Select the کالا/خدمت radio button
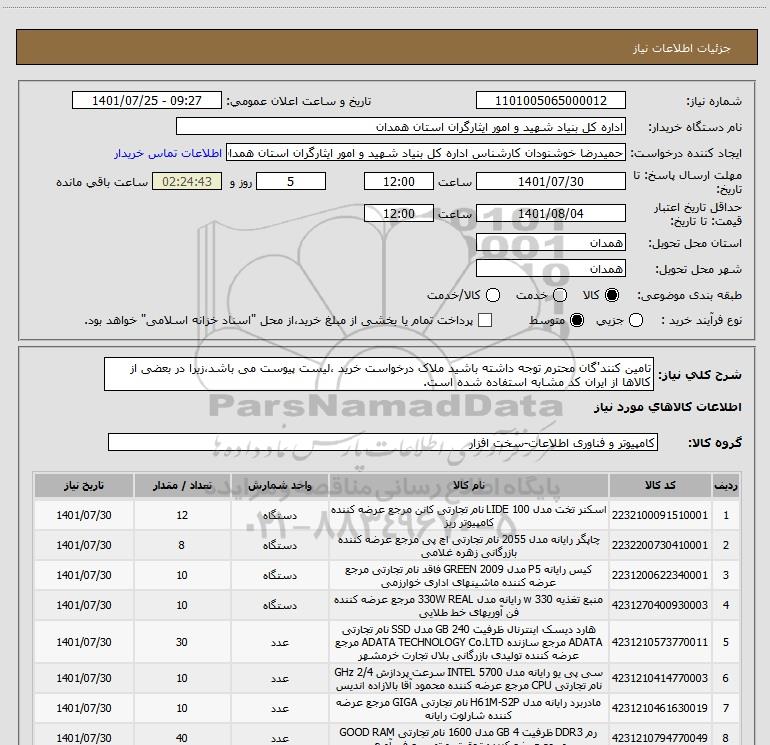770x745 pixels. pyautogui.click(x=493, y=295)
